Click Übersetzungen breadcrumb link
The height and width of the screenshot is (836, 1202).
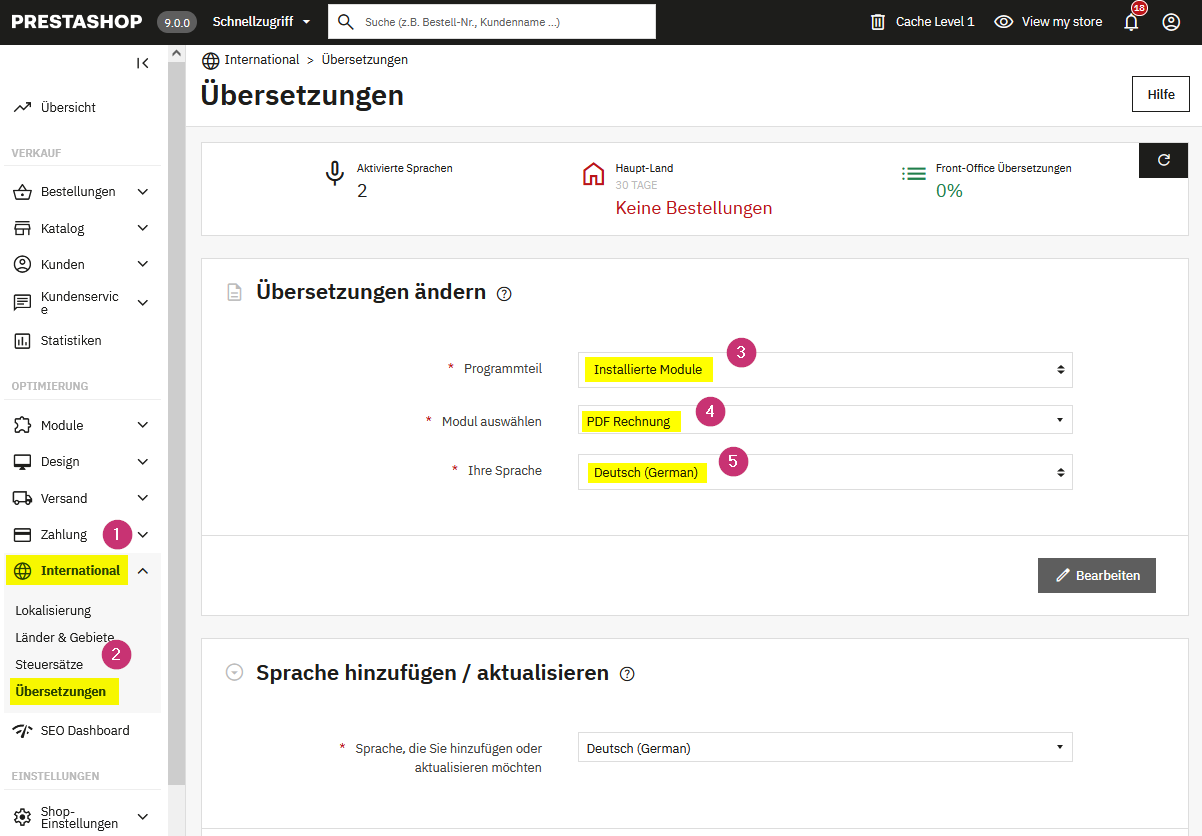click(x=365, y=60)
